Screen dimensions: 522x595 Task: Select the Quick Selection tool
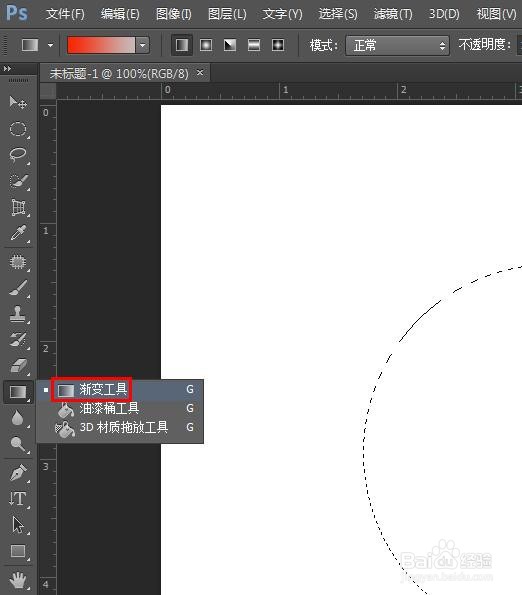click(18, 181)
